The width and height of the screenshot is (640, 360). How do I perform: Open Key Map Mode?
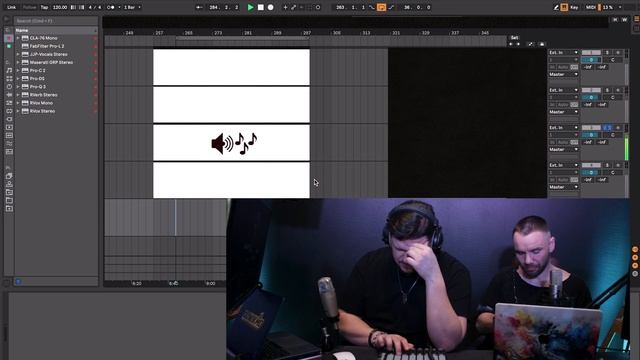(574, 7)
